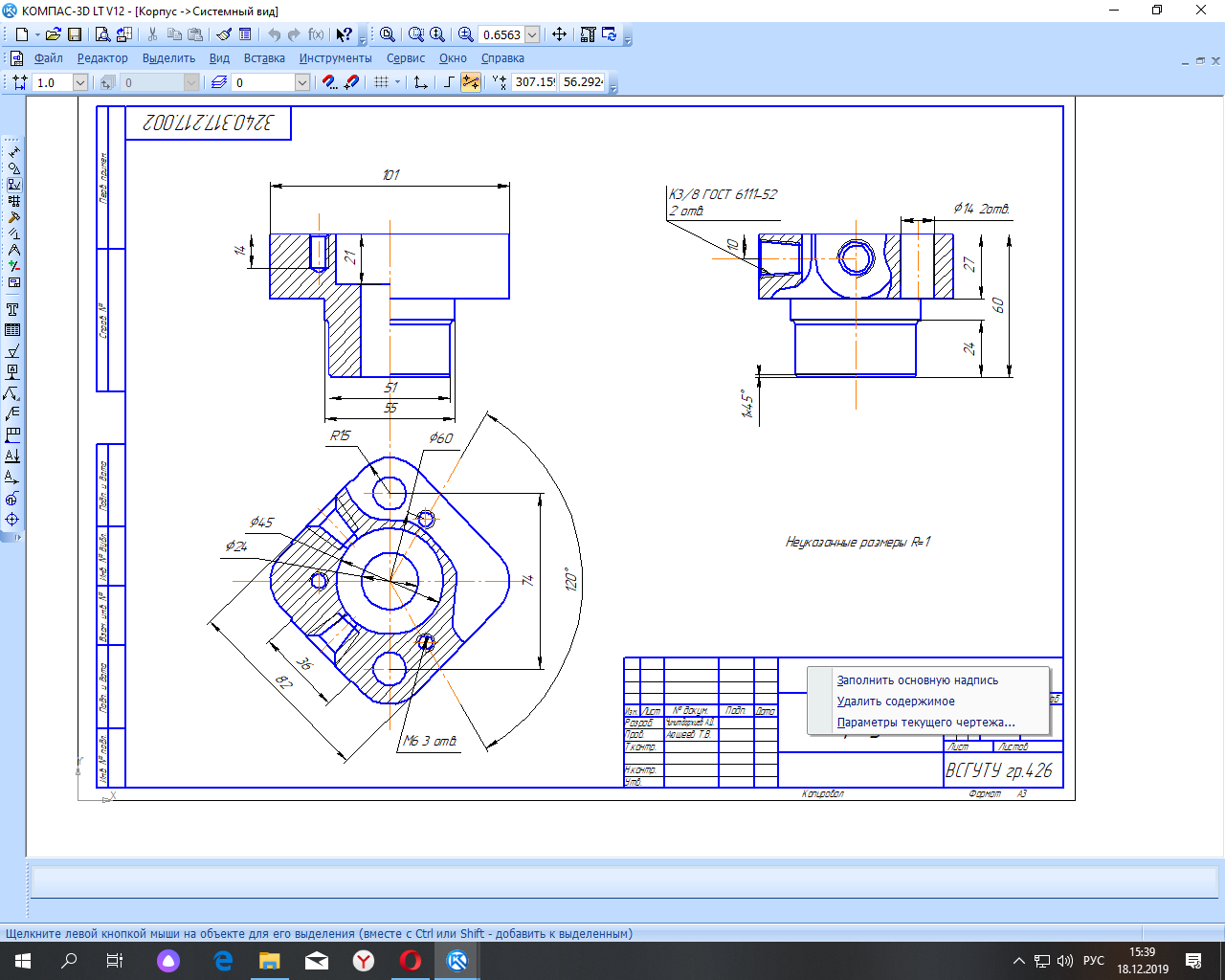The height and width of the screenshot is (980, 1225).
Task: Toggle the highlighted rounding snap button
Action: click(471, 82)
